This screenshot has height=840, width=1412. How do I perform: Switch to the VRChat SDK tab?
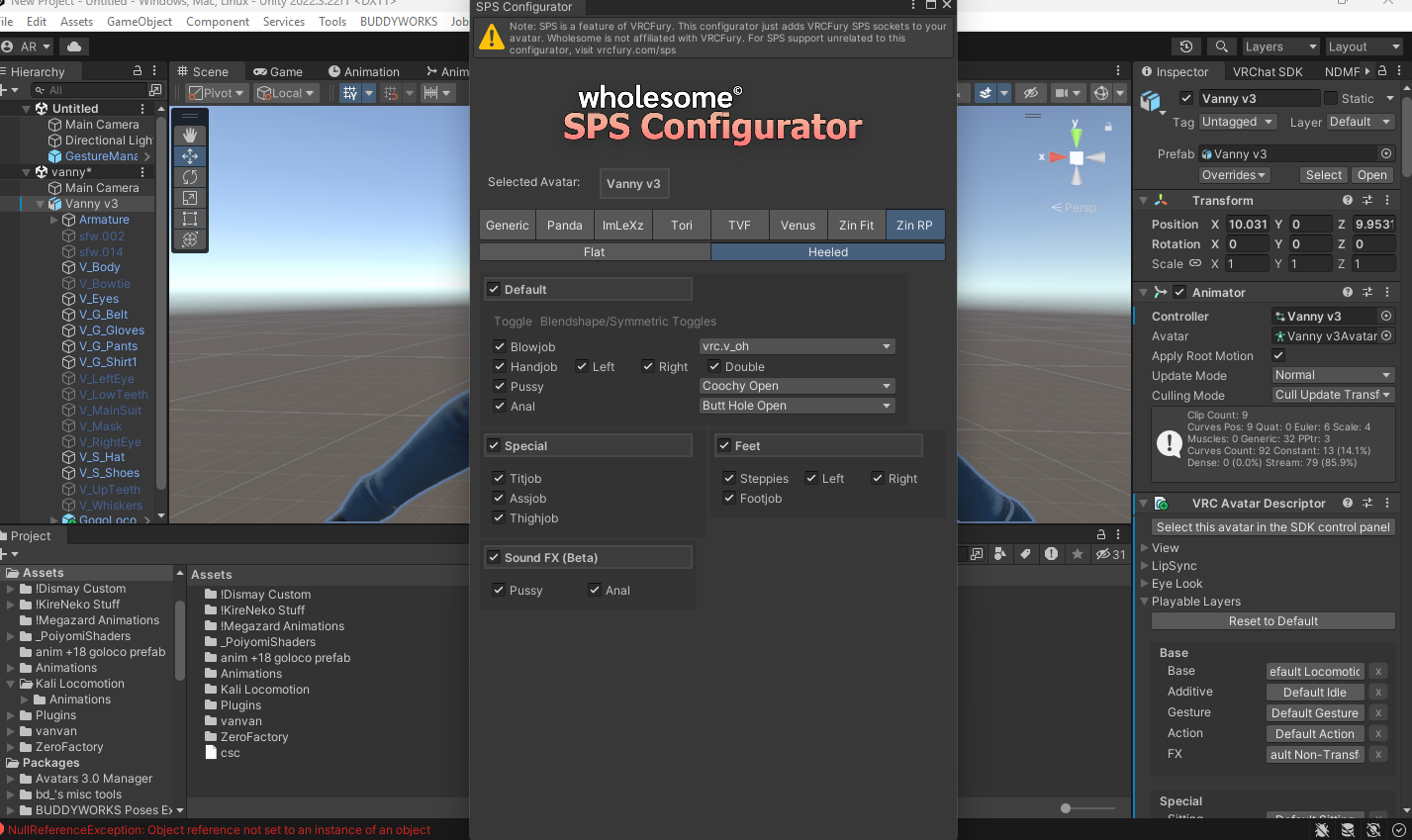click(1268, 71)
